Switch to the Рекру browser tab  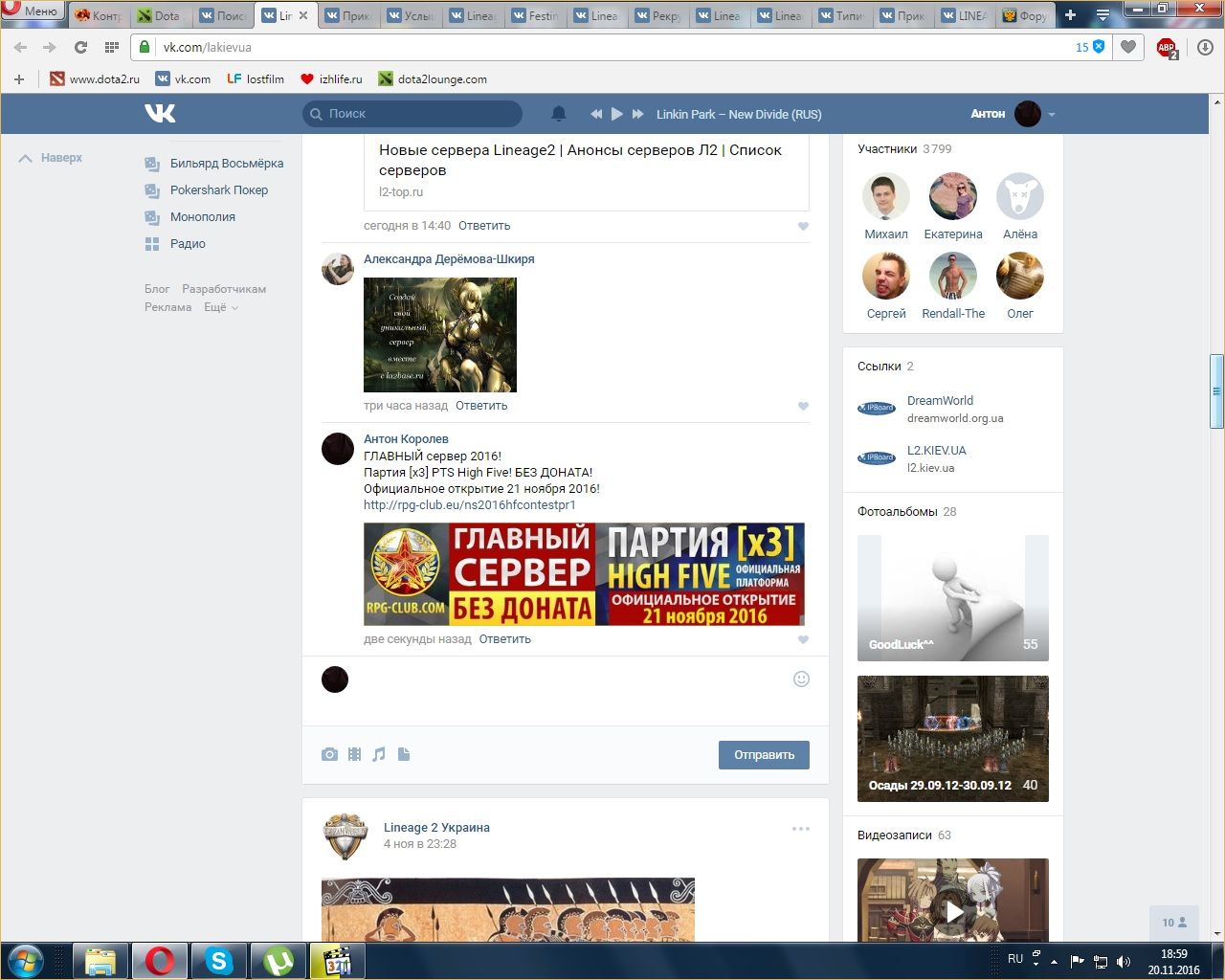click(657, 16)
